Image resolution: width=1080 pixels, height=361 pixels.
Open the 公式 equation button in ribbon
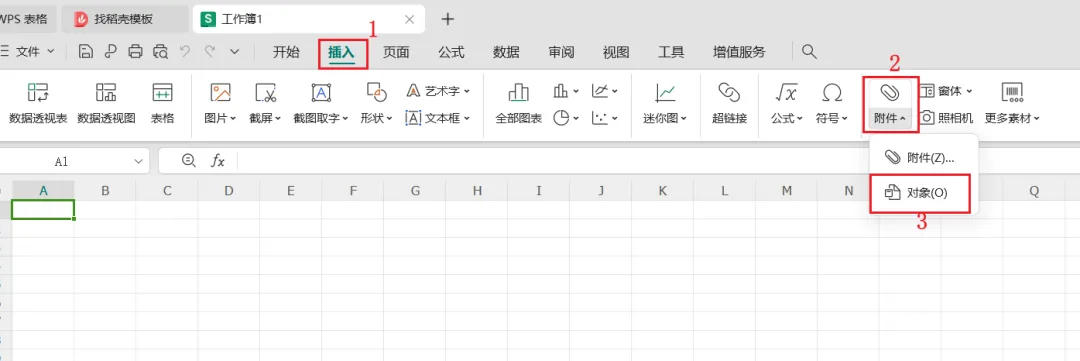[x=787, y=103]
